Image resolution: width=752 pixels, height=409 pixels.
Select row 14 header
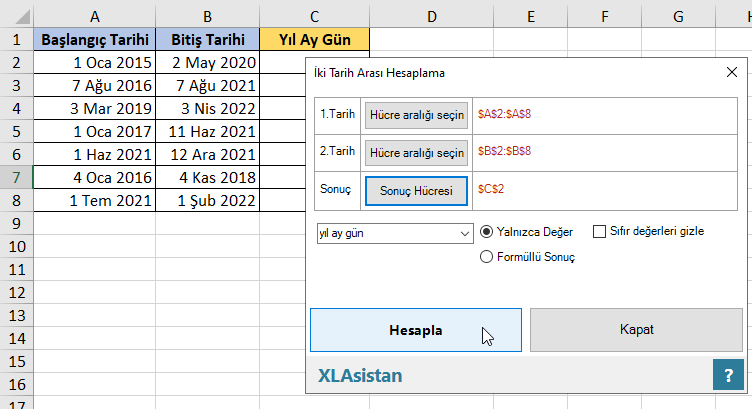16,339
